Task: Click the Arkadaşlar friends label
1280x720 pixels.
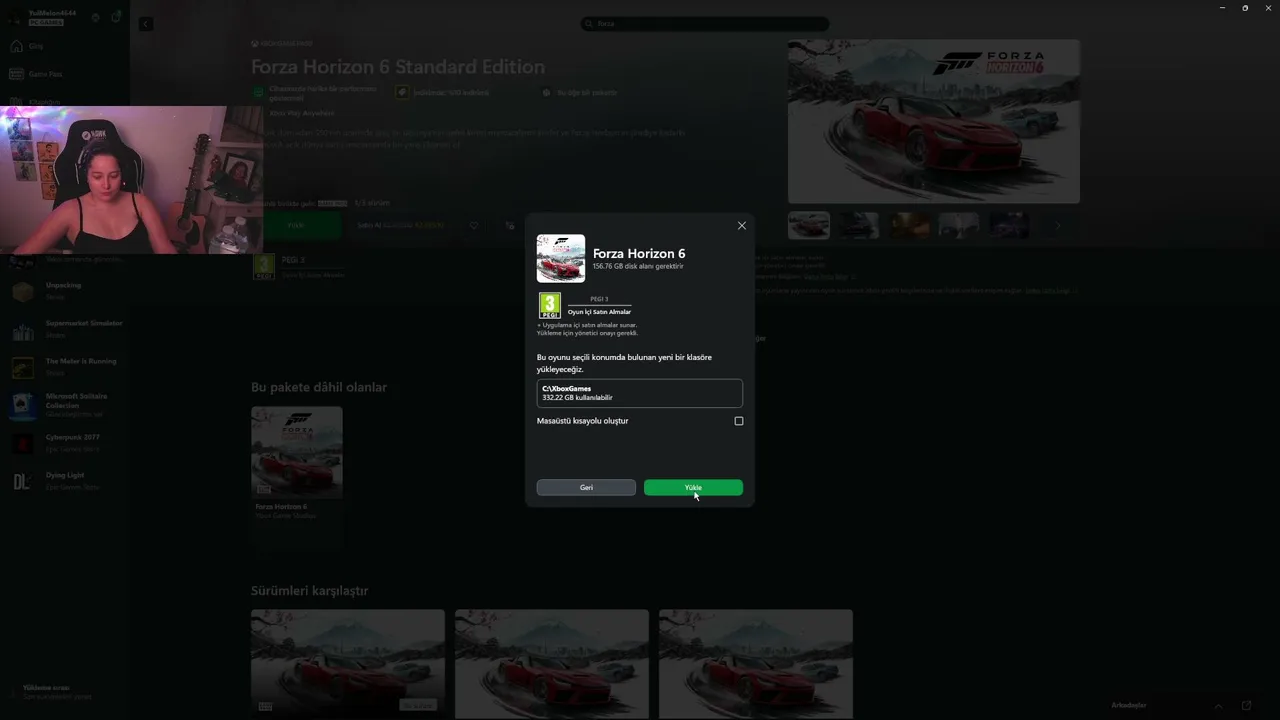Action: [x=1129, y=705]
